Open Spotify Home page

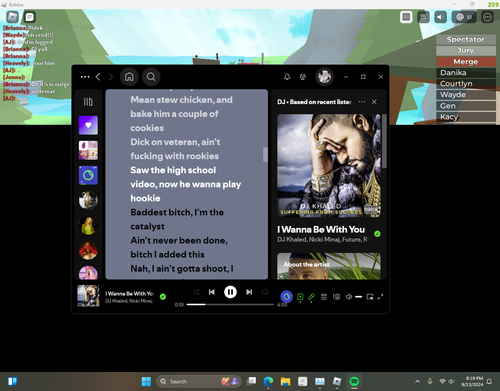[x=129, y=77]
